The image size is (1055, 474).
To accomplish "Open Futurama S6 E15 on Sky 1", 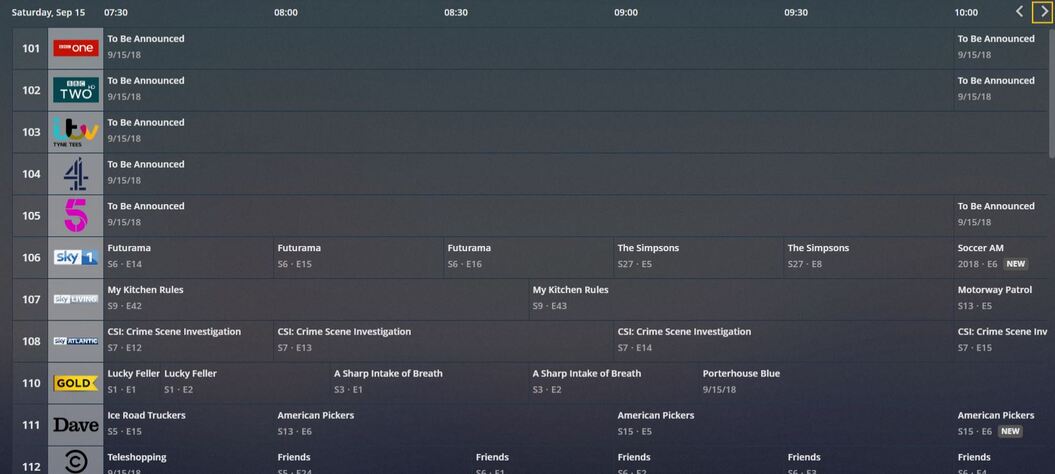I will tap(359, 257).
